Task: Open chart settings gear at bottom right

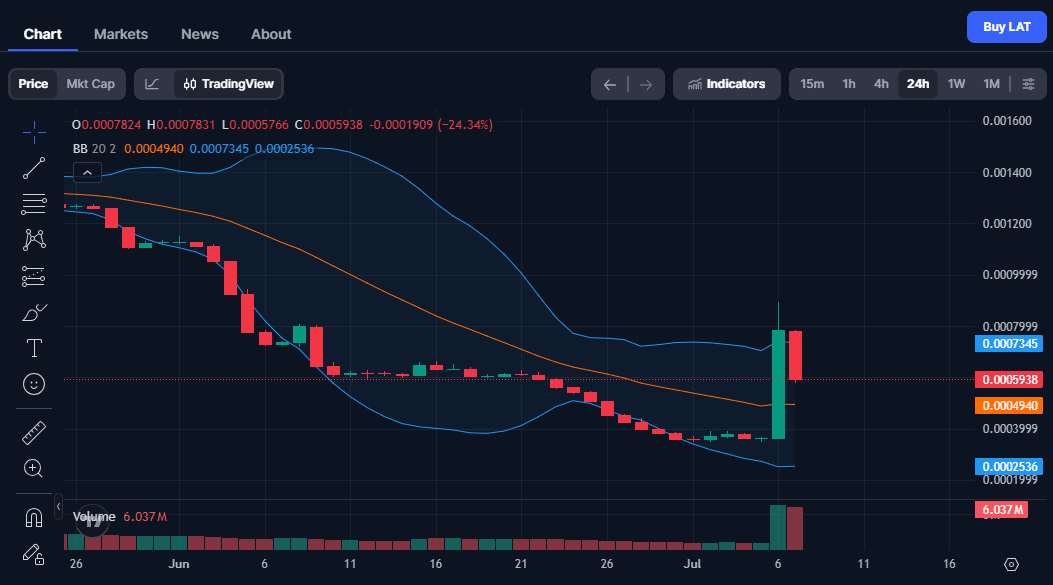Action: pyautogui.click(x=1011, y=564)
